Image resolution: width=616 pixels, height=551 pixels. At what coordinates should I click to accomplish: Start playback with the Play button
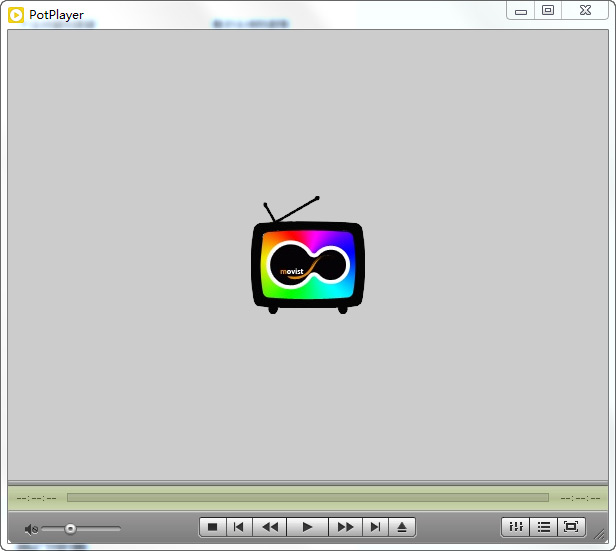[x=307, y=527]
